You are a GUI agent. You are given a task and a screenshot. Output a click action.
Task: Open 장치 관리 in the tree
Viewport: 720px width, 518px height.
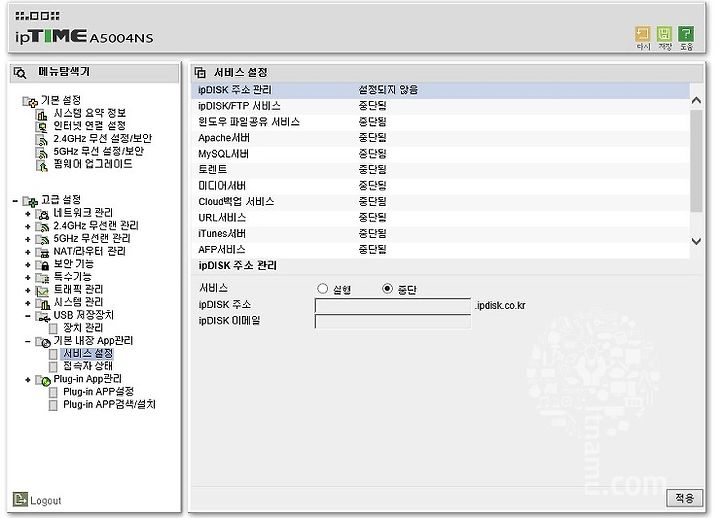click(x=83, y=327)
